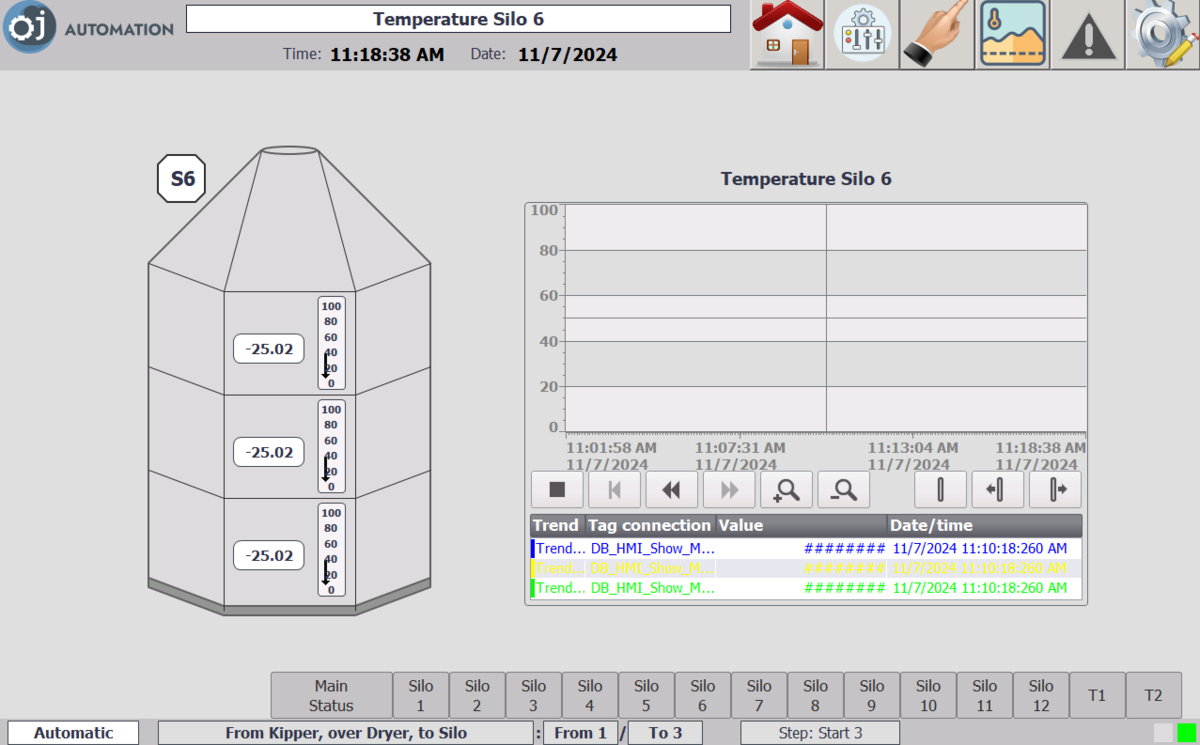Viewport: 1200px width, 745px height.
Task: Rewind the trend chart backward
Action: coord(671,490)
